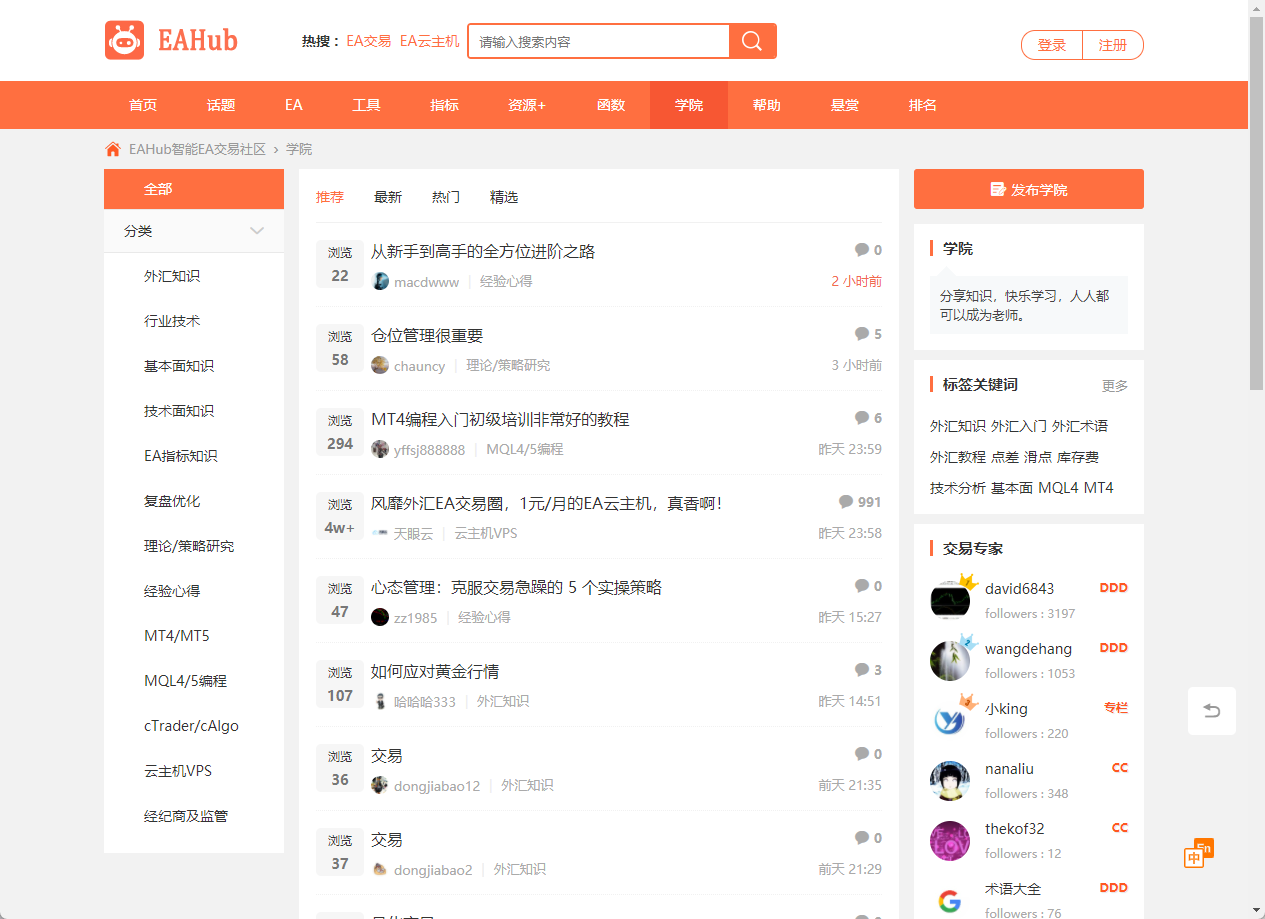The height and width of the screenshot is (919, 1265).
Task: Open david6843's avatar with crown
Action: click(x=950, y=599)
